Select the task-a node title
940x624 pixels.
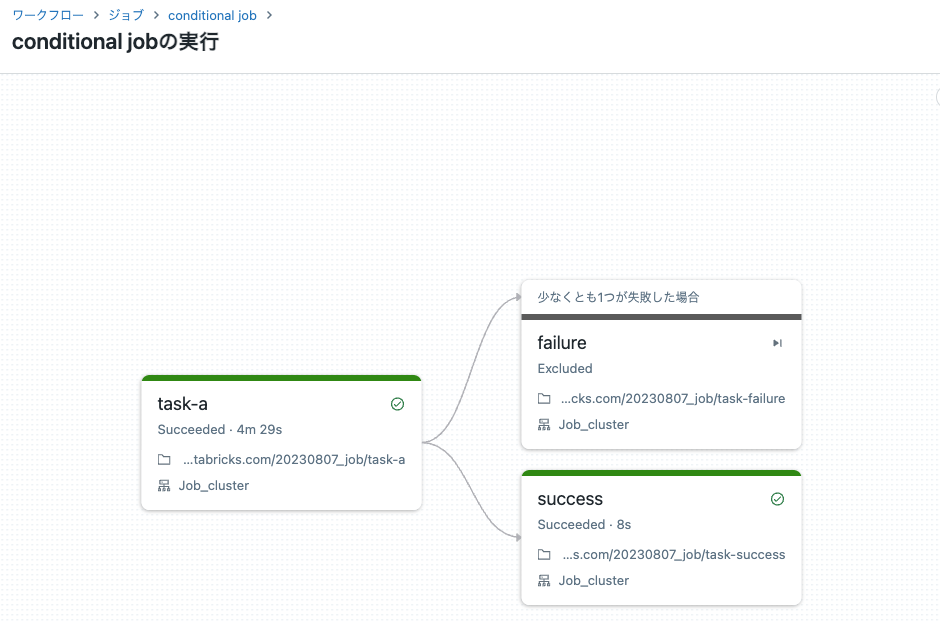[x=183, y=404]
